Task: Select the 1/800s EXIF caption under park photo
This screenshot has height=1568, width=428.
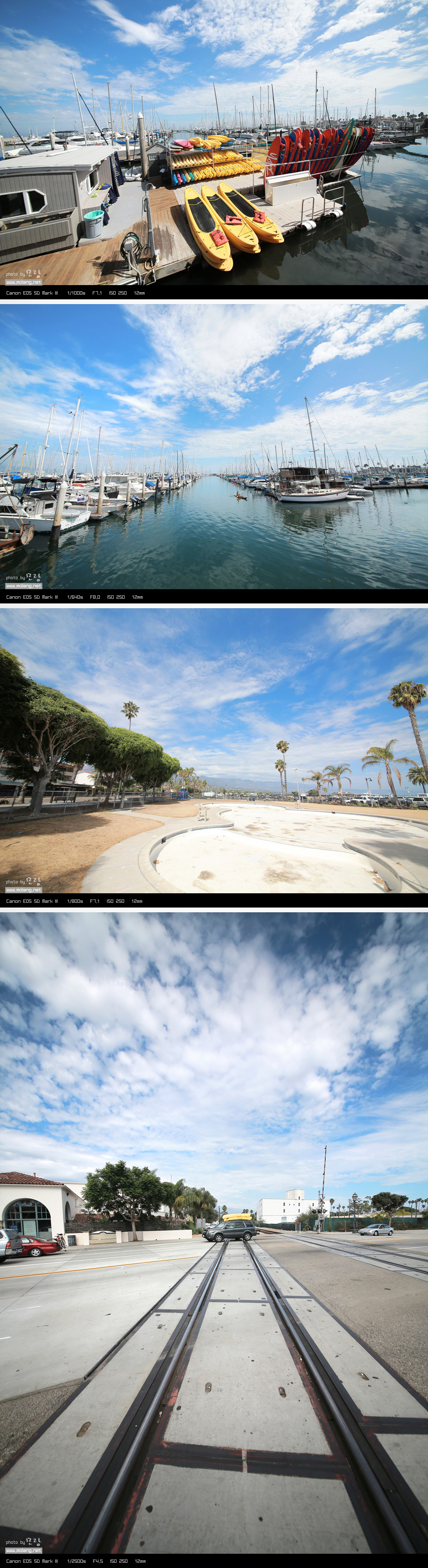Action: [x=74, y=901]
